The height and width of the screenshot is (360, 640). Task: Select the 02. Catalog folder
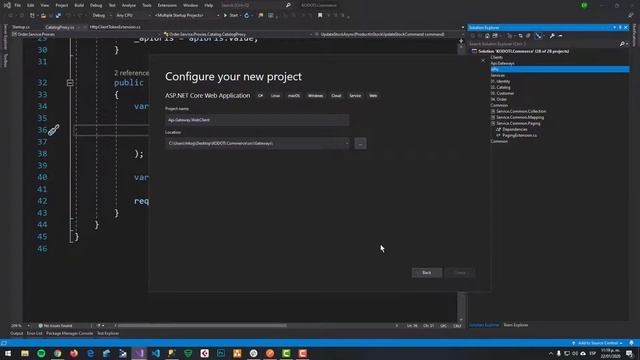[x=500, y=87]
